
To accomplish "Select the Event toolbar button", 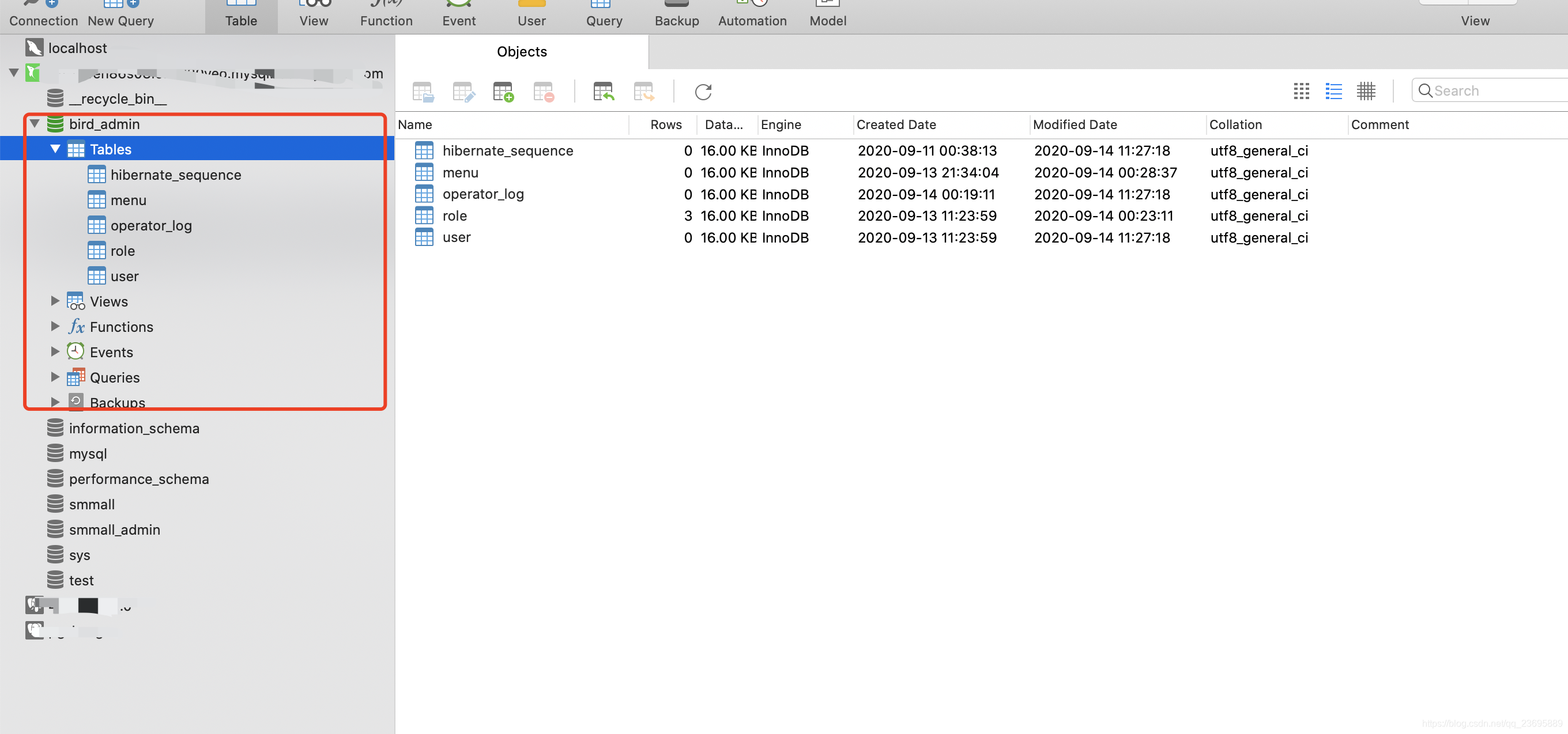I will coord(459,14).
